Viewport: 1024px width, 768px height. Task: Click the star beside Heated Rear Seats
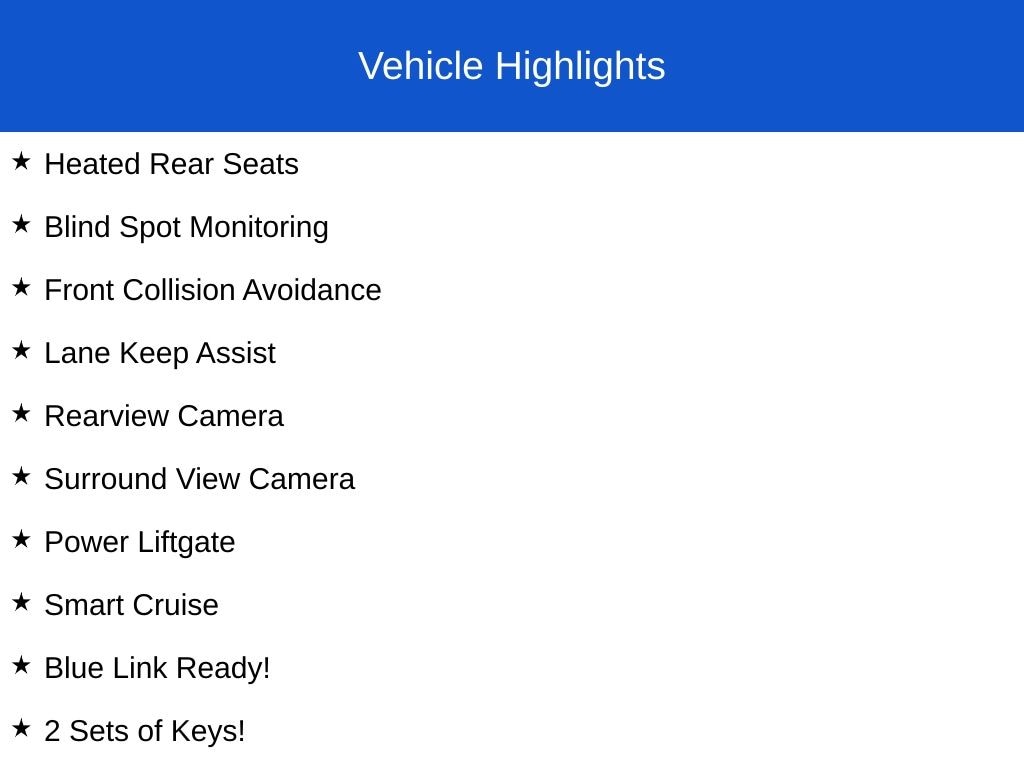21,161
